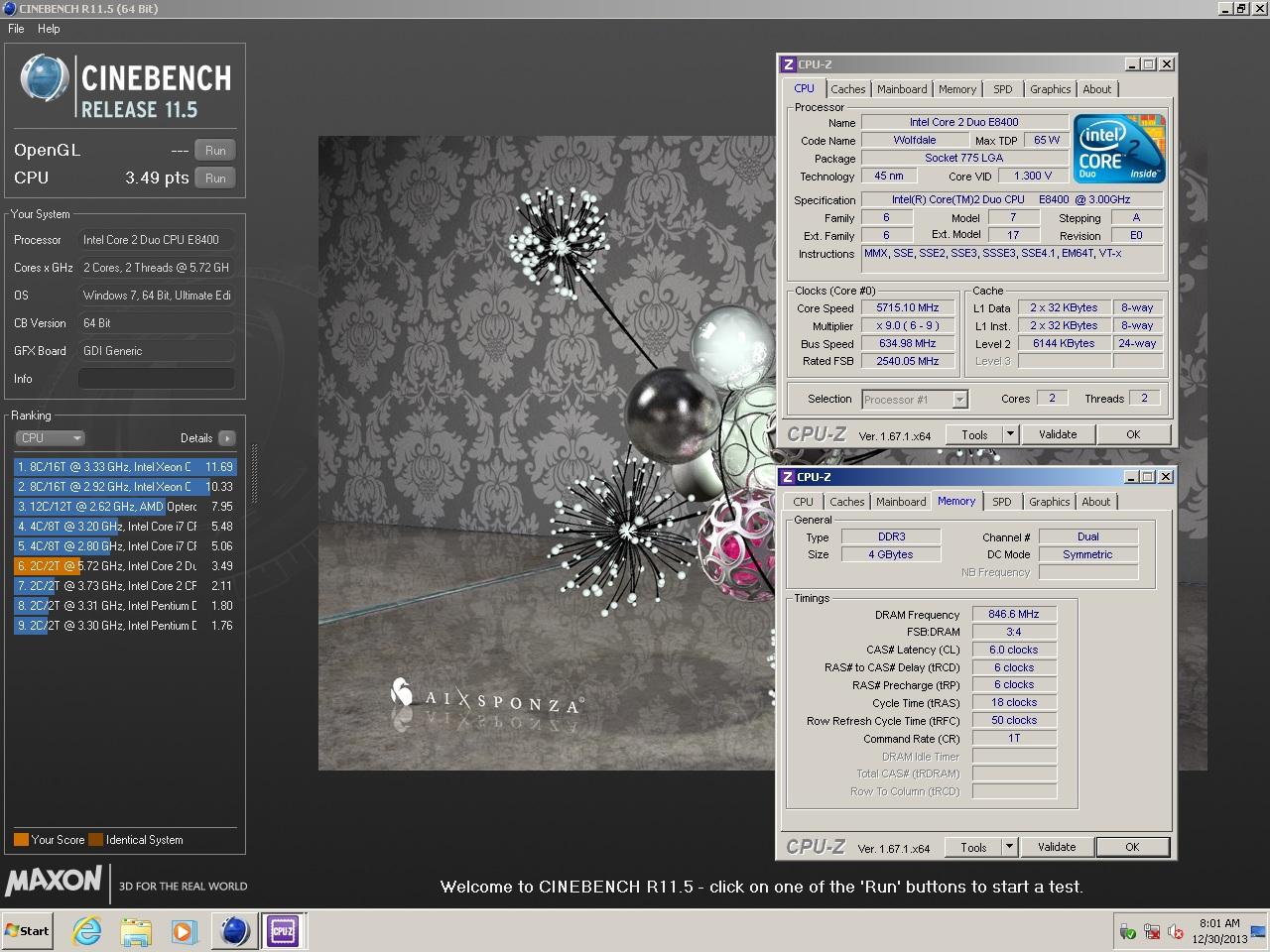Open the Help menu
This screenshot has width=1270, height=952.
point(49,29)
